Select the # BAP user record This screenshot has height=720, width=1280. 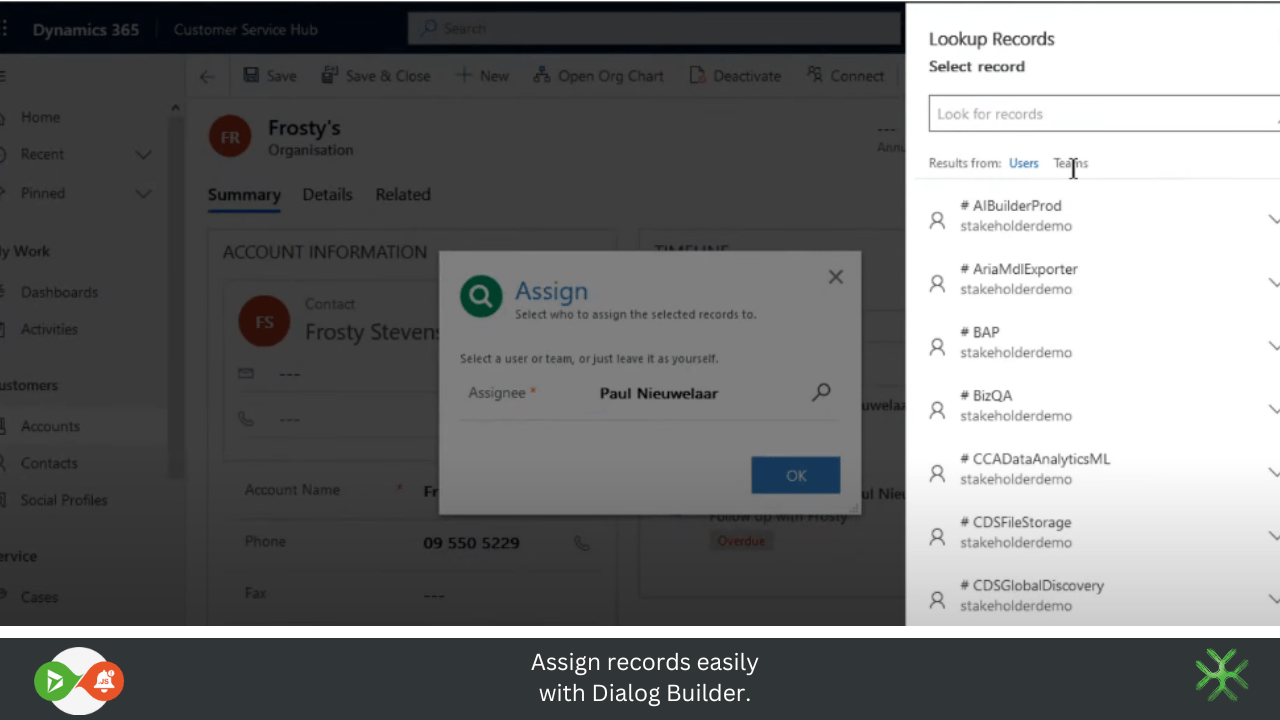(1093, 342)
